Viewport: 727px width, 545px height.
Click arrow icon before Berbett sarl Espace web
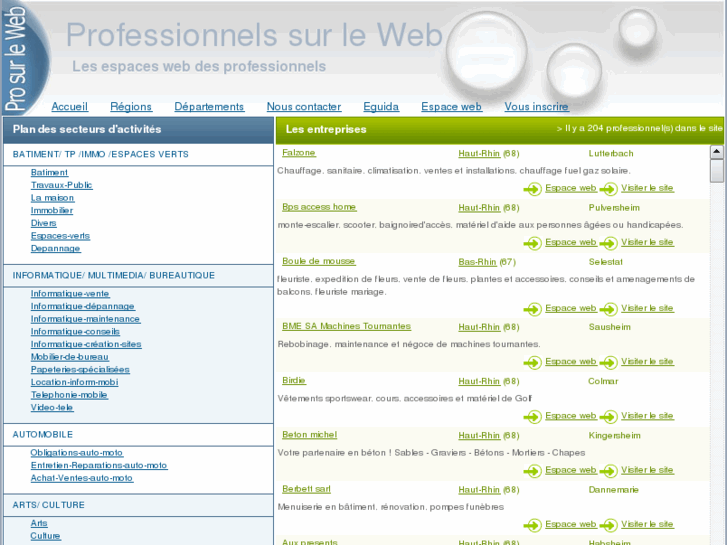click(x=533, y=525)
